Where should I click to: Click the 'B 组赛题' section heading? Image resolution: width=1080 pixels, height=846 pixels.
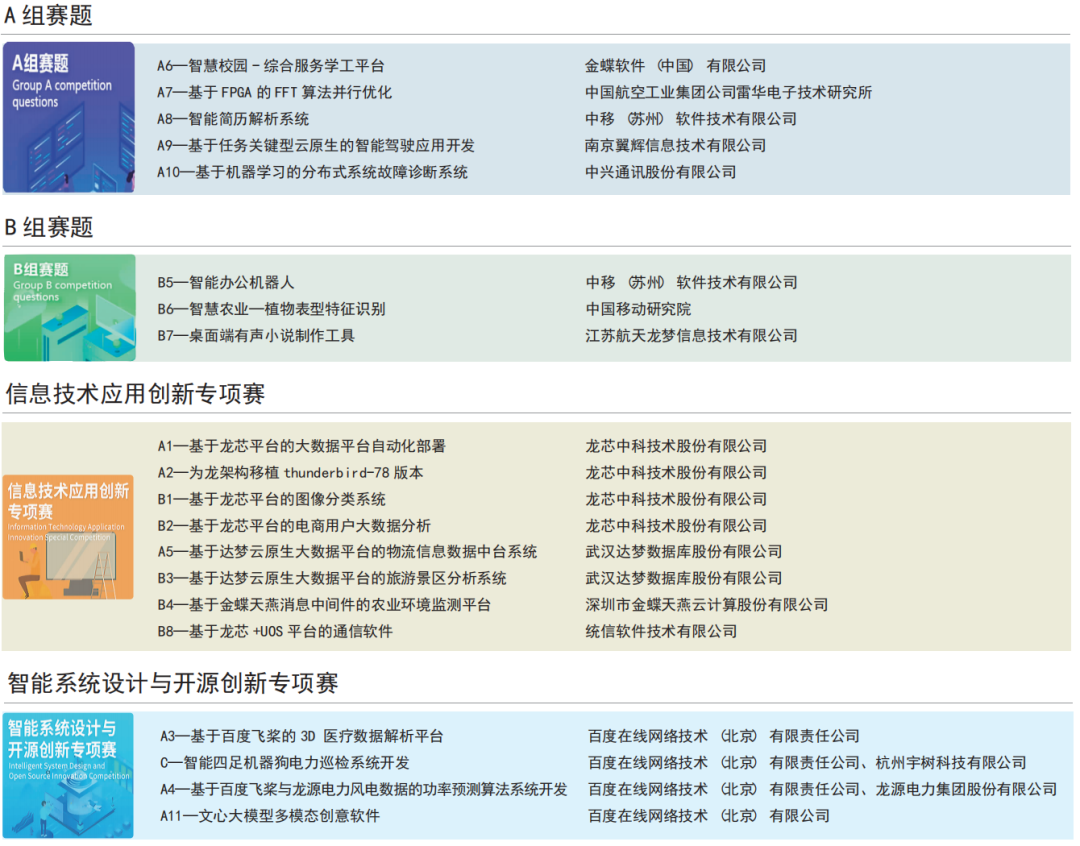pos(48,227)
